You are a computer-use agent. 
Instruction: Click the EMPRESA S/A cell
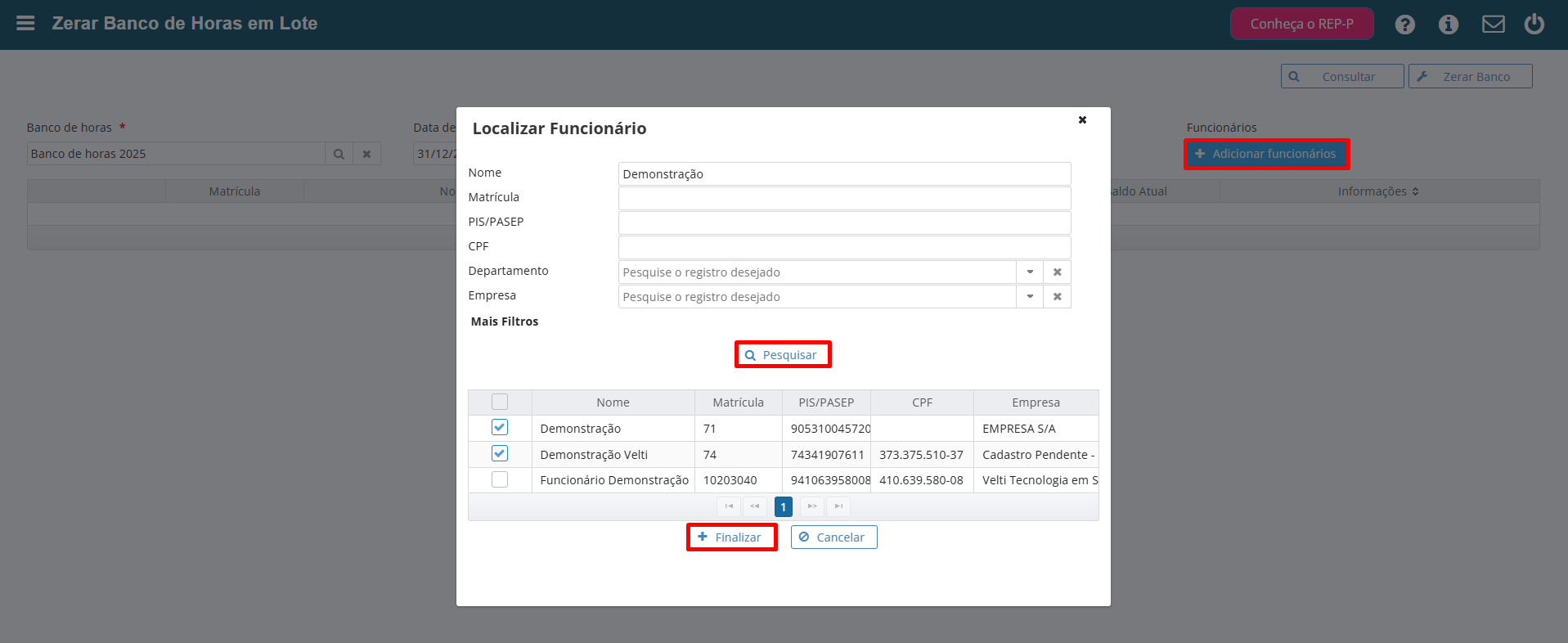click(x=1036, y=429)
